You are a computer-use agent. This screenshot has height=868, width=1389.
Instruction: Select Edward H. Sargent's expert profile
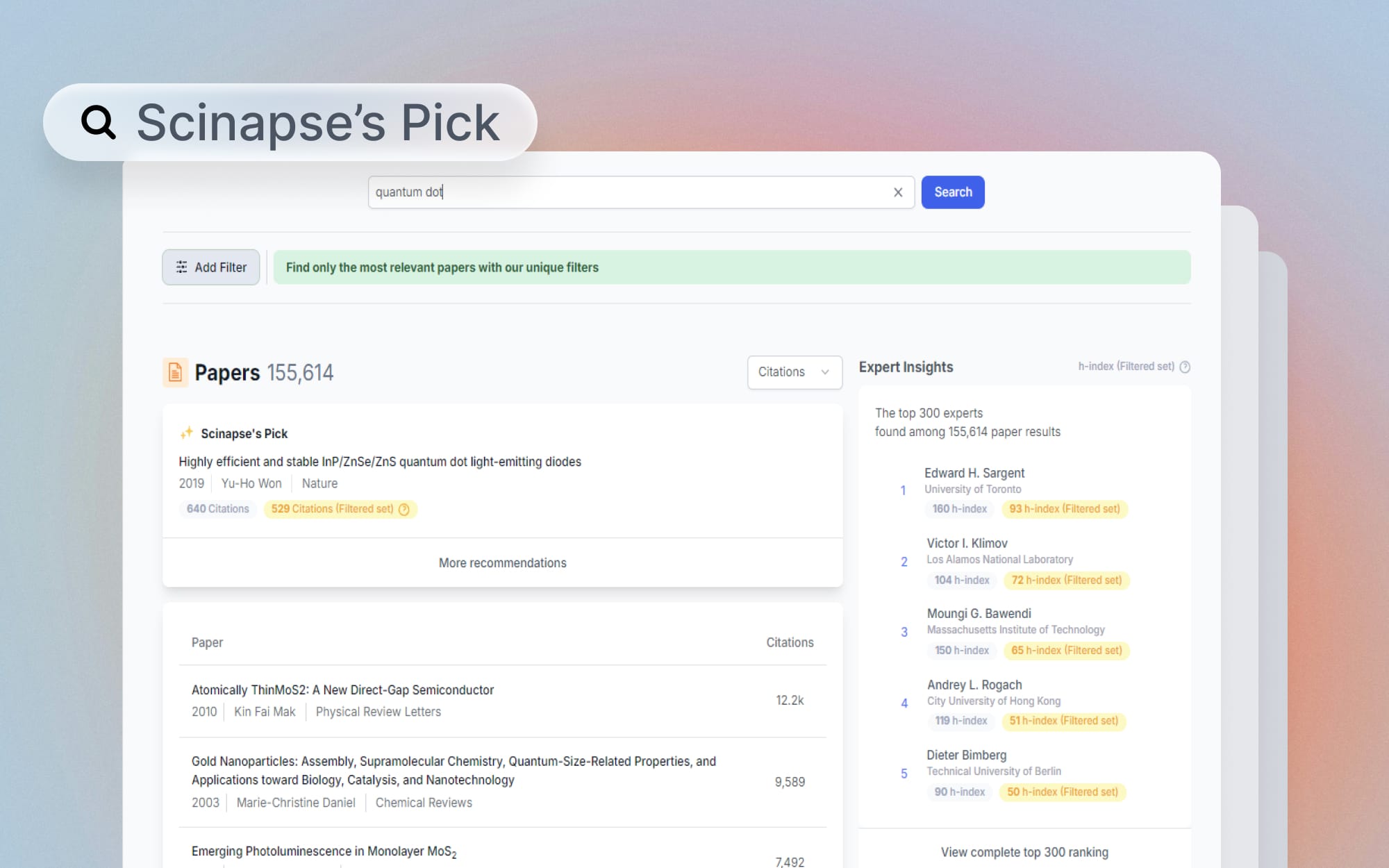coord(974,473)
